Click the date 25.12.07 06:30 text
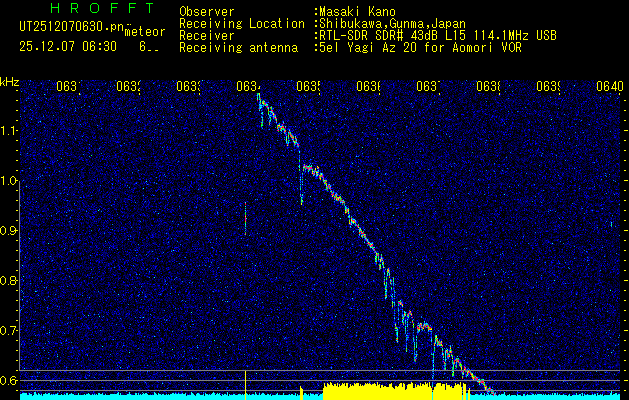The image size is (629, 400). click(68, 47)
